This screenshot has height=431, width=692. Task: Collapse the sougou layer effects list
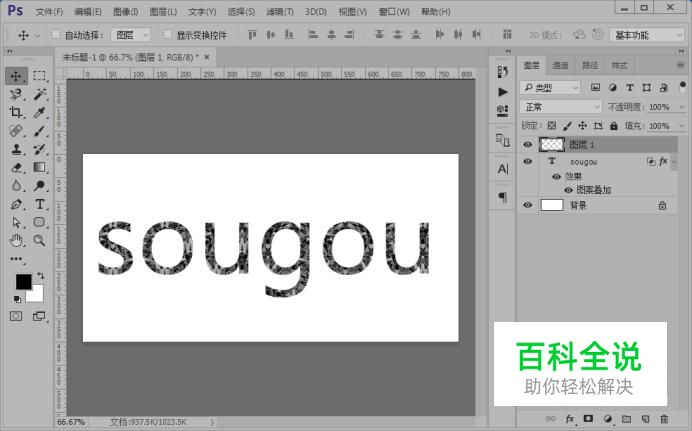click(x=674, y=162)
